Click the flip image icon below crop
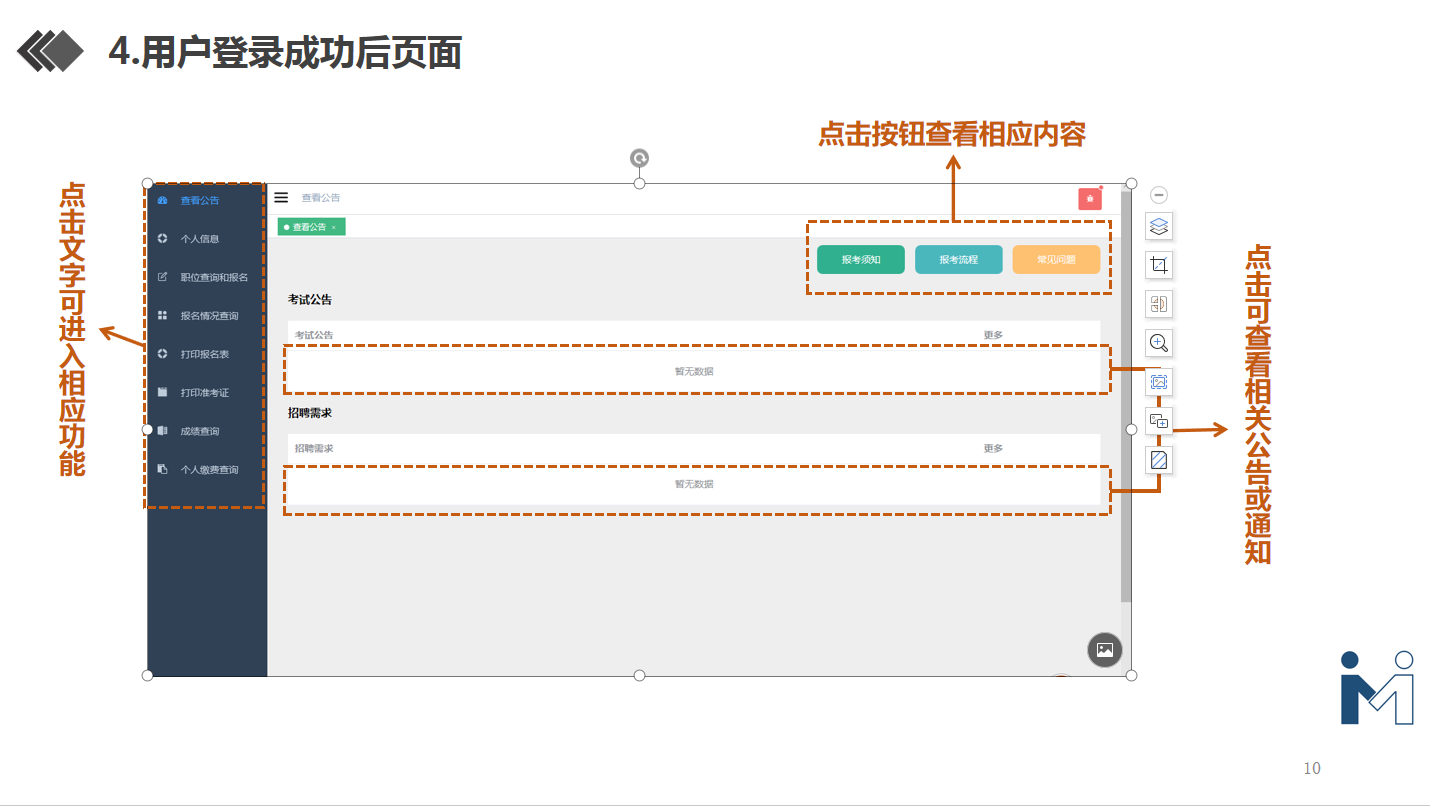 tap(1159, 304)
